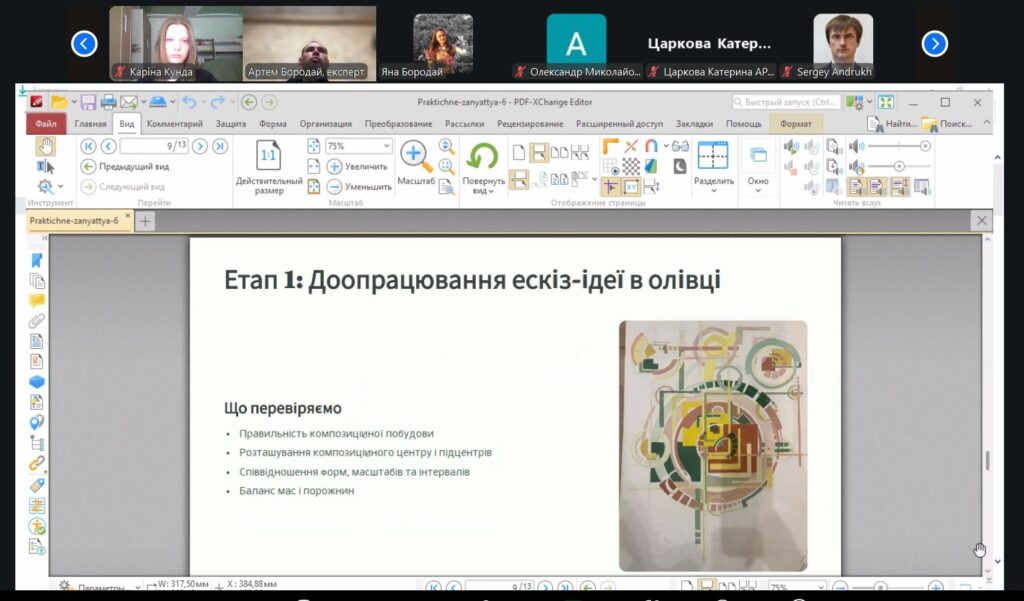
Task: Click the Actual Size 1:1 icon
Action: coord(269,156)
